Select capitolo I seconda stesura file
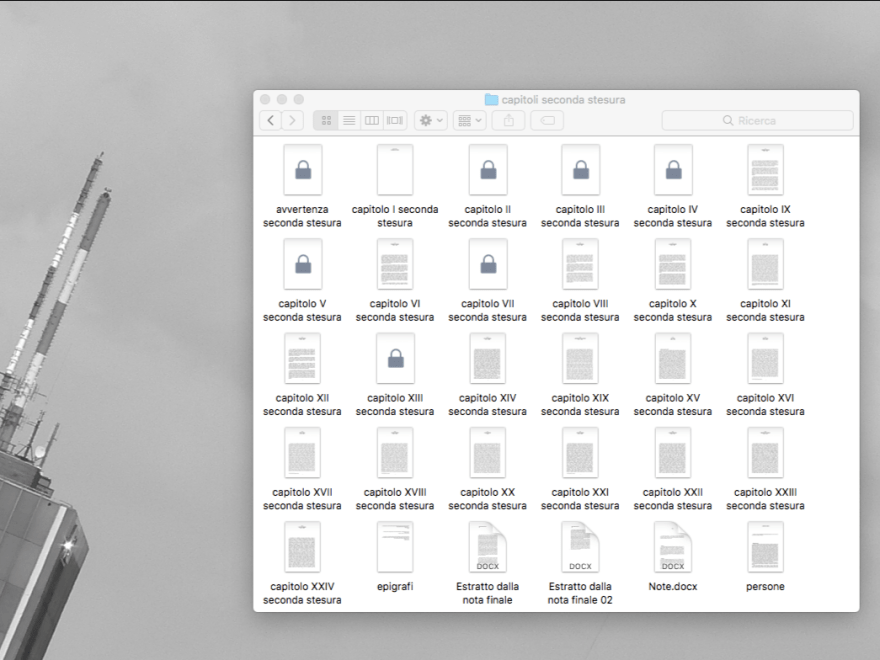Viewport: 880px width, 660px height. tap(395, 171)
